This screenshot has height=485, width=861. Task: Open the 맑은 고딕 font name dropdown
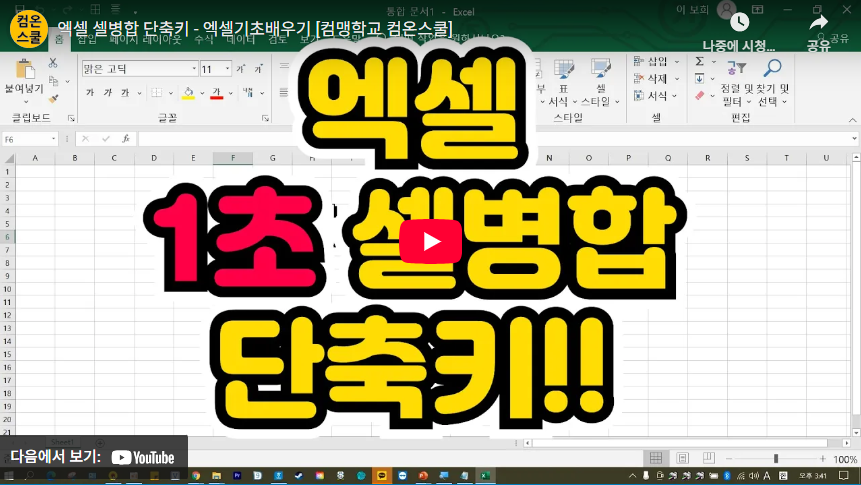tap(194, 69)
